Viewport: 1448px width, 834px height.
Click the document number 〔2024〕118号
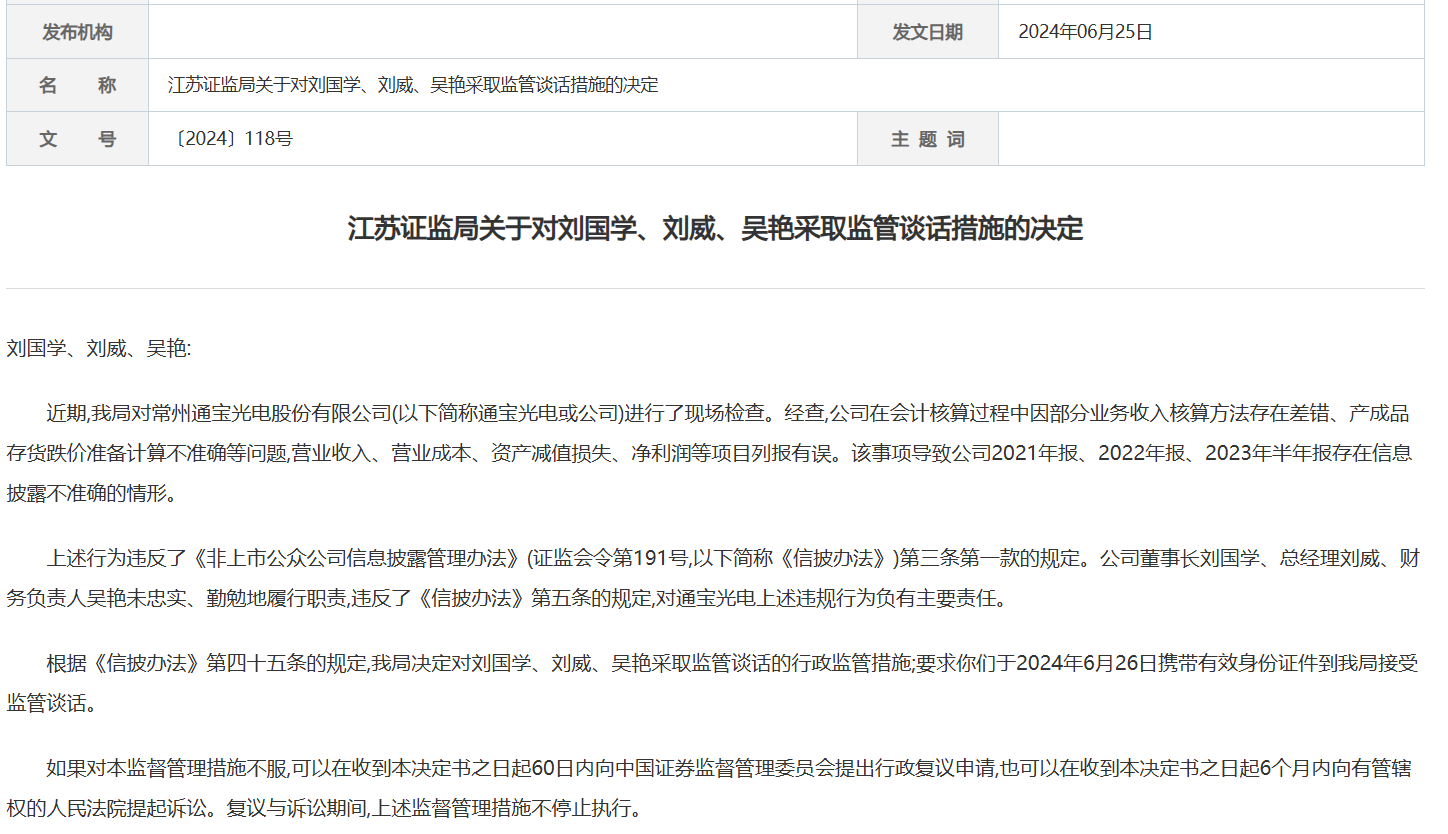coord(231,139)
